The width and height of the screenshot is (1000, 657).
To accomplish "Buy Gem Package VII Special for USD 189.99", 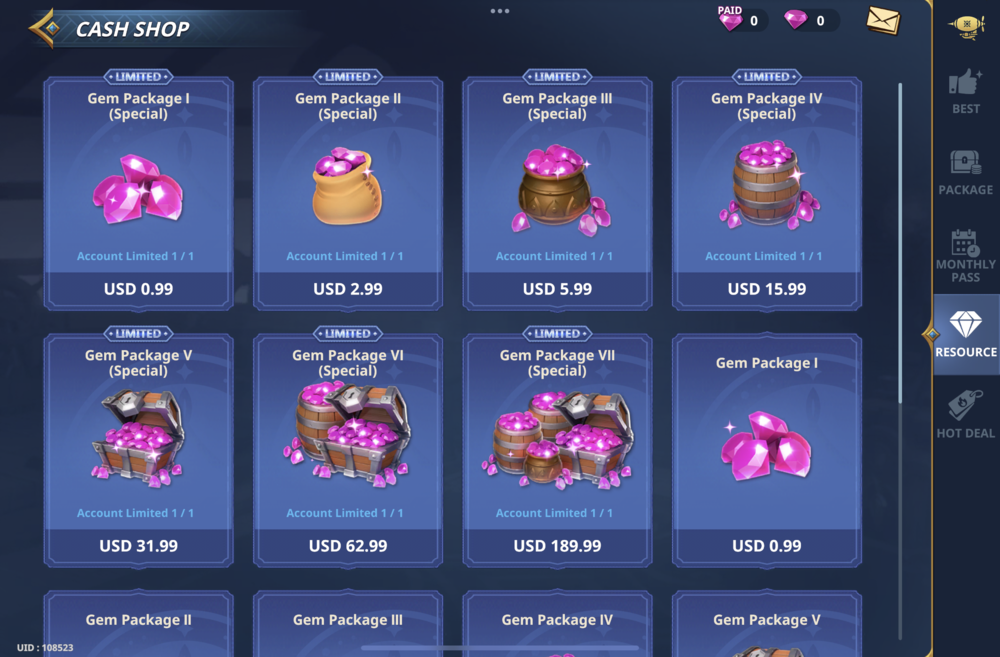I will click(x=557, y=546).
